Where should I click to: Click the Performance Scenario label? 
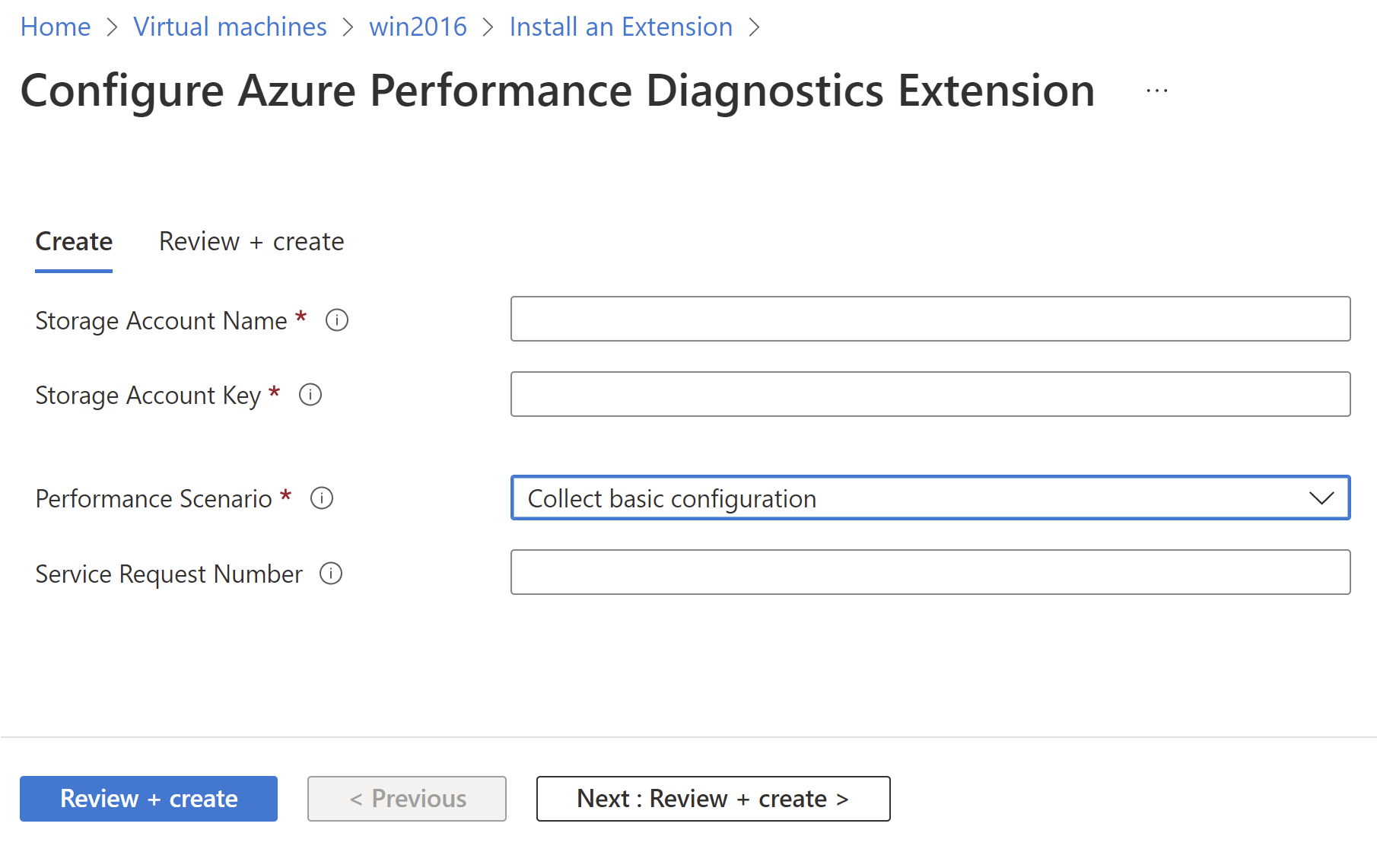click(x=154, y=499)
